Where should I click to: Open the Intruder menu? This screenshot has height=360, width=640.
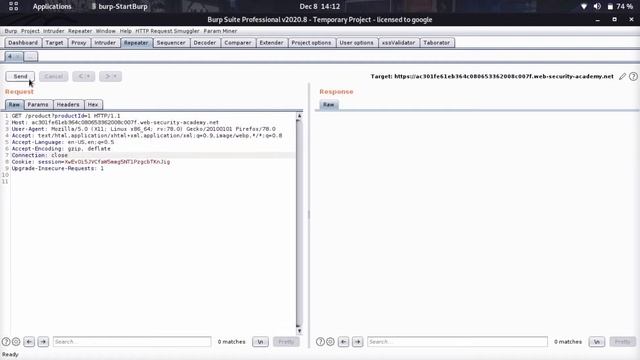53,31
